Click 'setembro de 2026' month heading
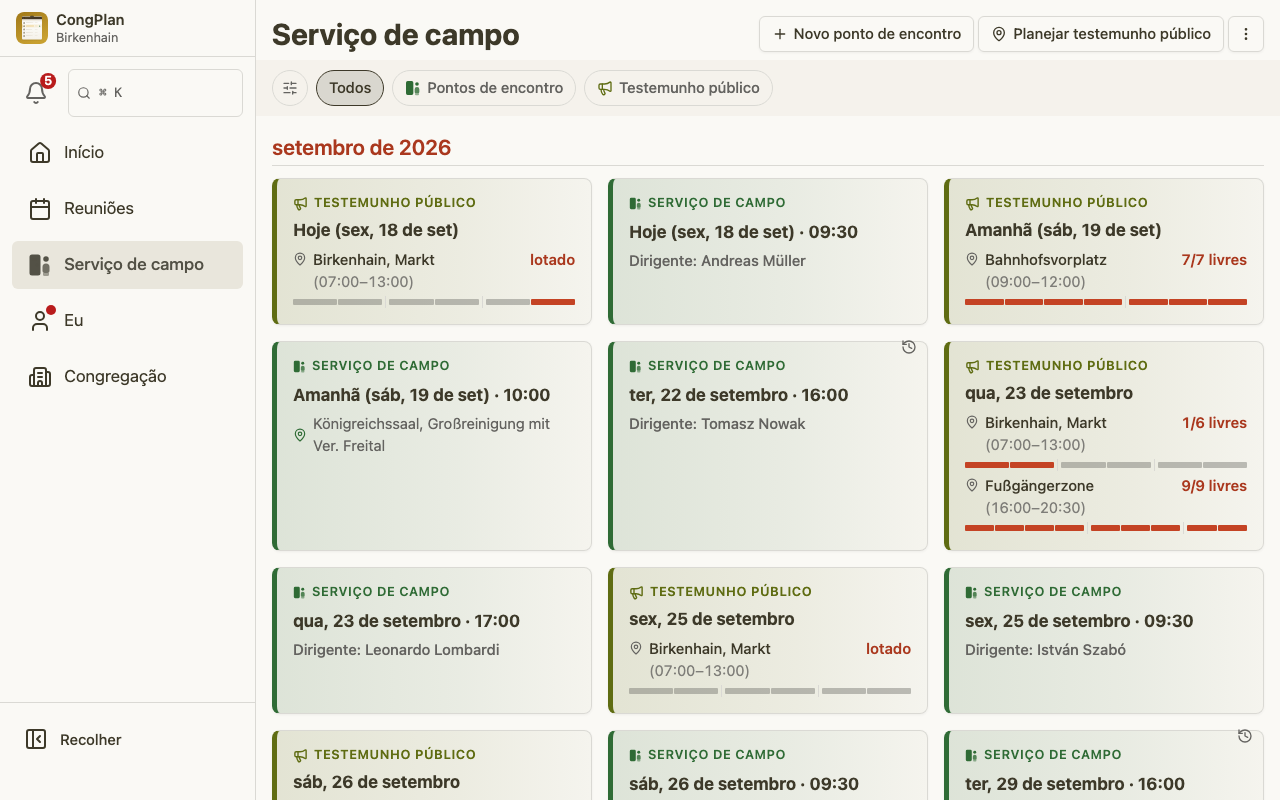 tap(361, 148)
